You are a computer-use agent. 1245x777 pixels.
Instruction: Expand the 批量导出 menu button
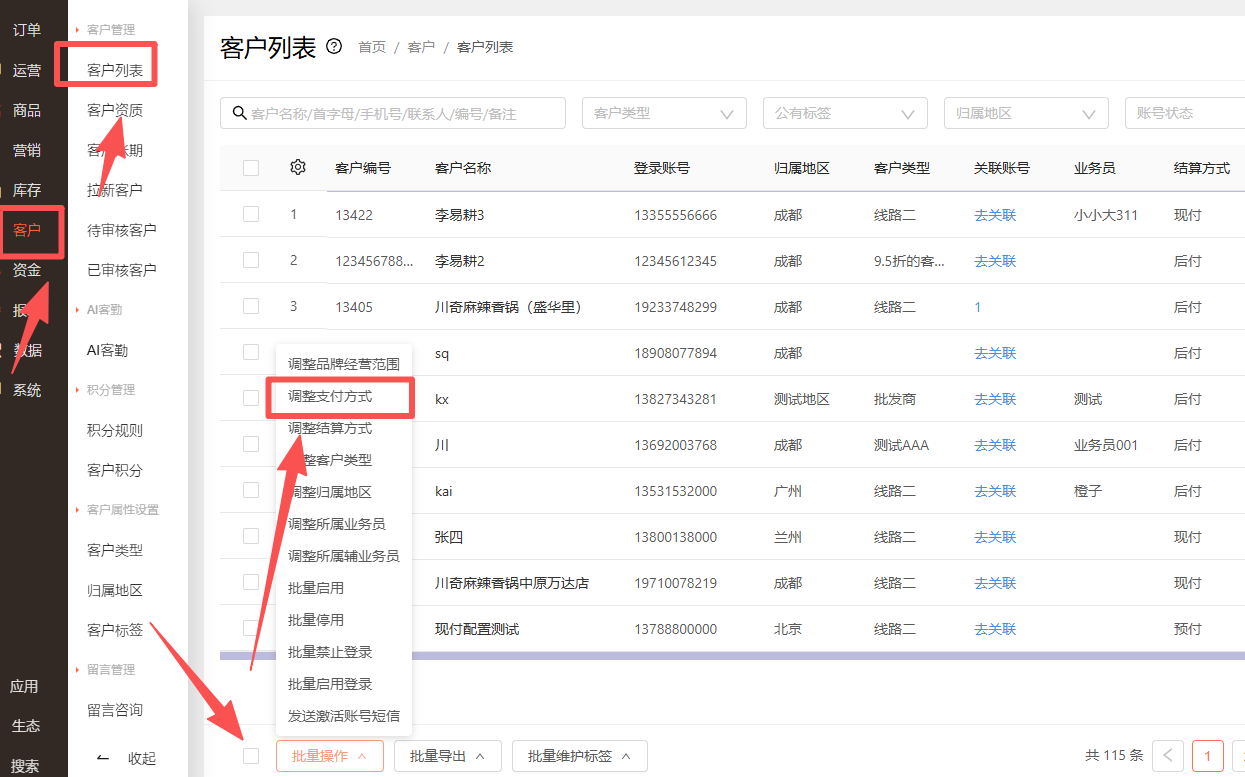tap(447, 756)
